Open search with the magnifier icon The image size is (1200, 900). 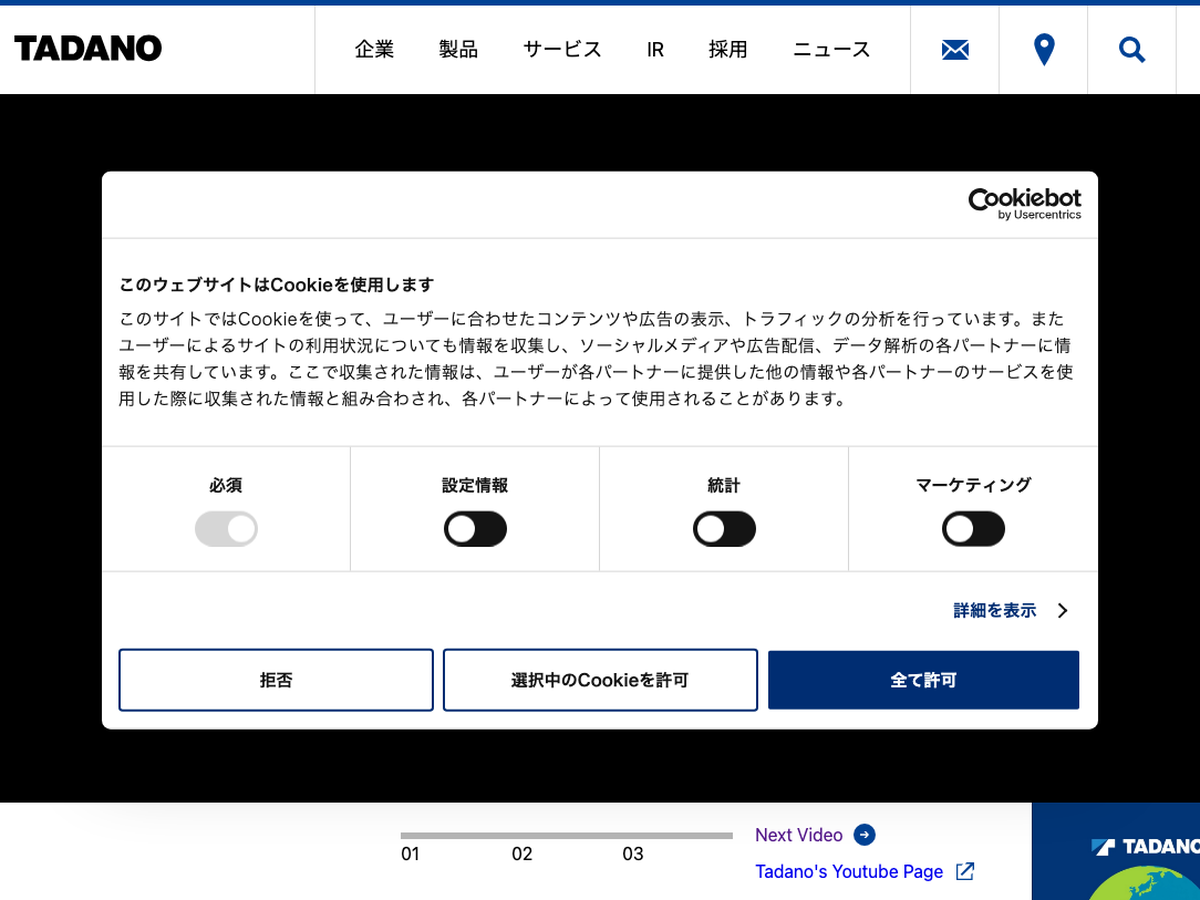(1131, 49)
